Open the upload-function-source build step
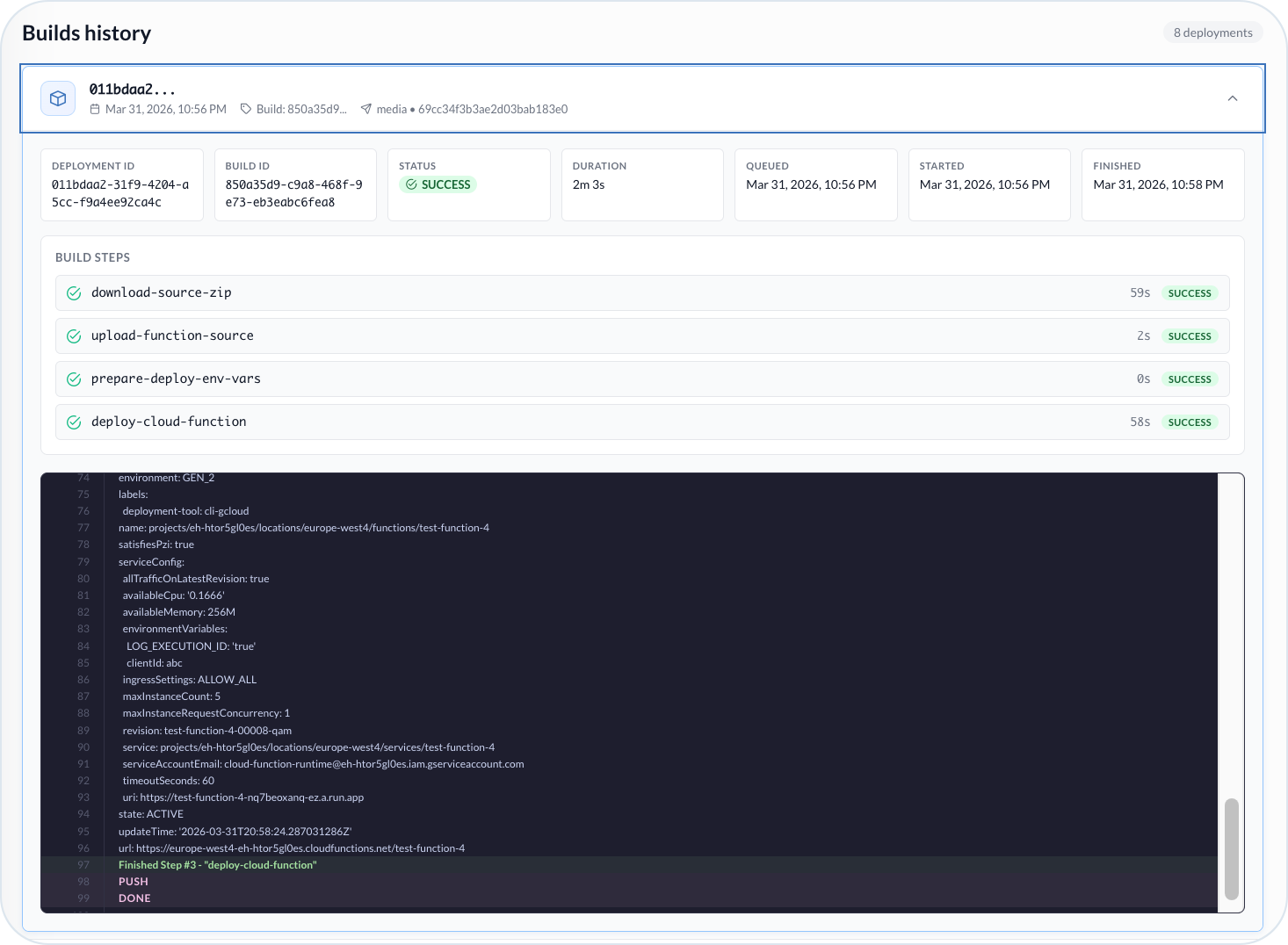Screen dimensions: 1288x945 click(642, 335)
